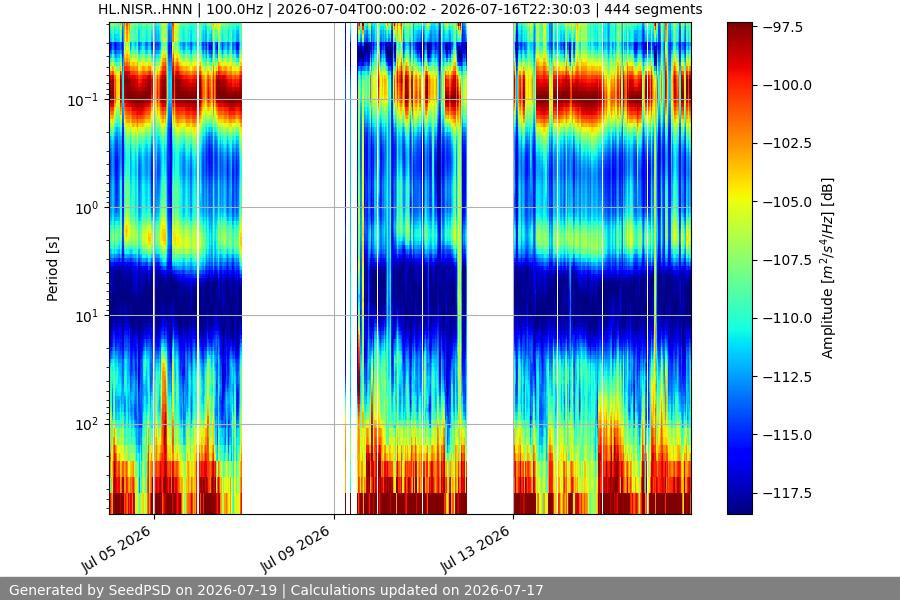Click the 'Jul 13 2026' x-axis label
This screenshot has height=600, width=900.
475,549
